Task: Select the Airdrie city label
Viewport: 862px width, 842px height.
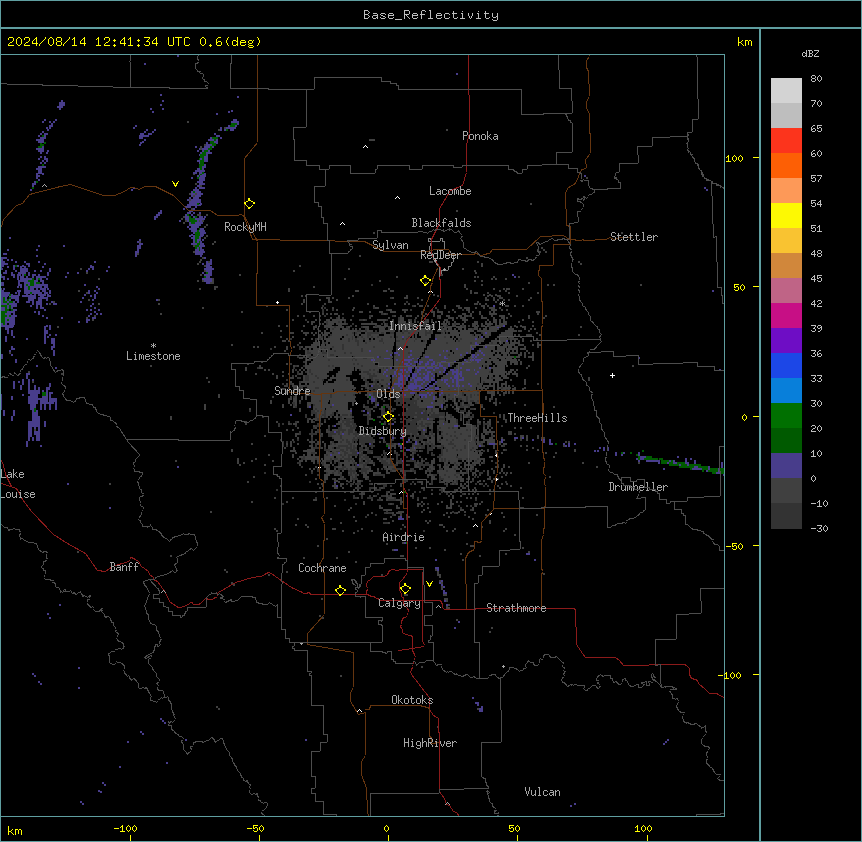Action: (x=403, y=537)
